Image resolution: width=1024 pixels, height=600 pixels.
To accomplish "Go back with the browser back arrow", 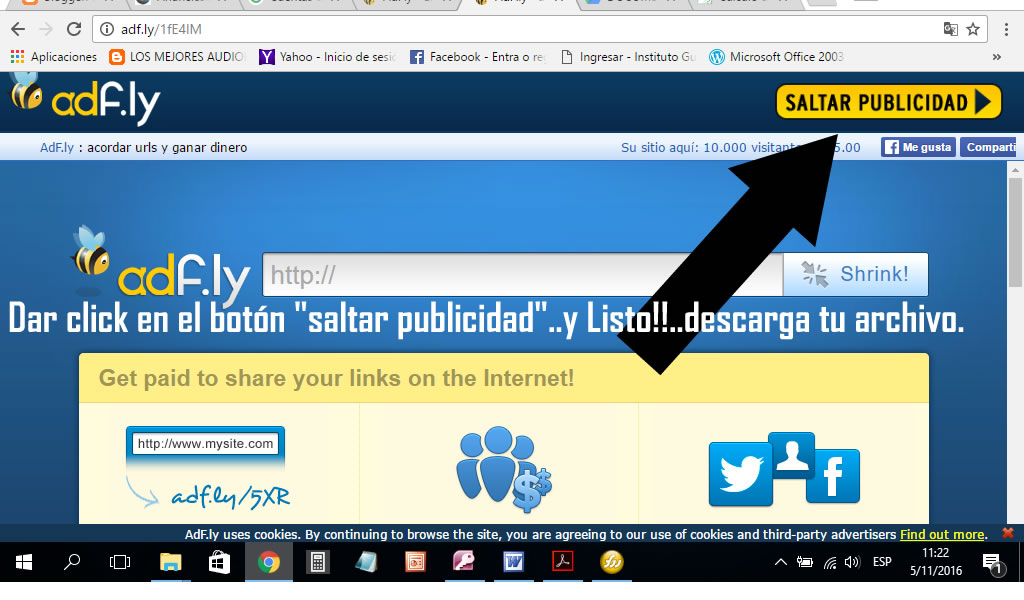I will pyautogui.click(x=18, y=29).
